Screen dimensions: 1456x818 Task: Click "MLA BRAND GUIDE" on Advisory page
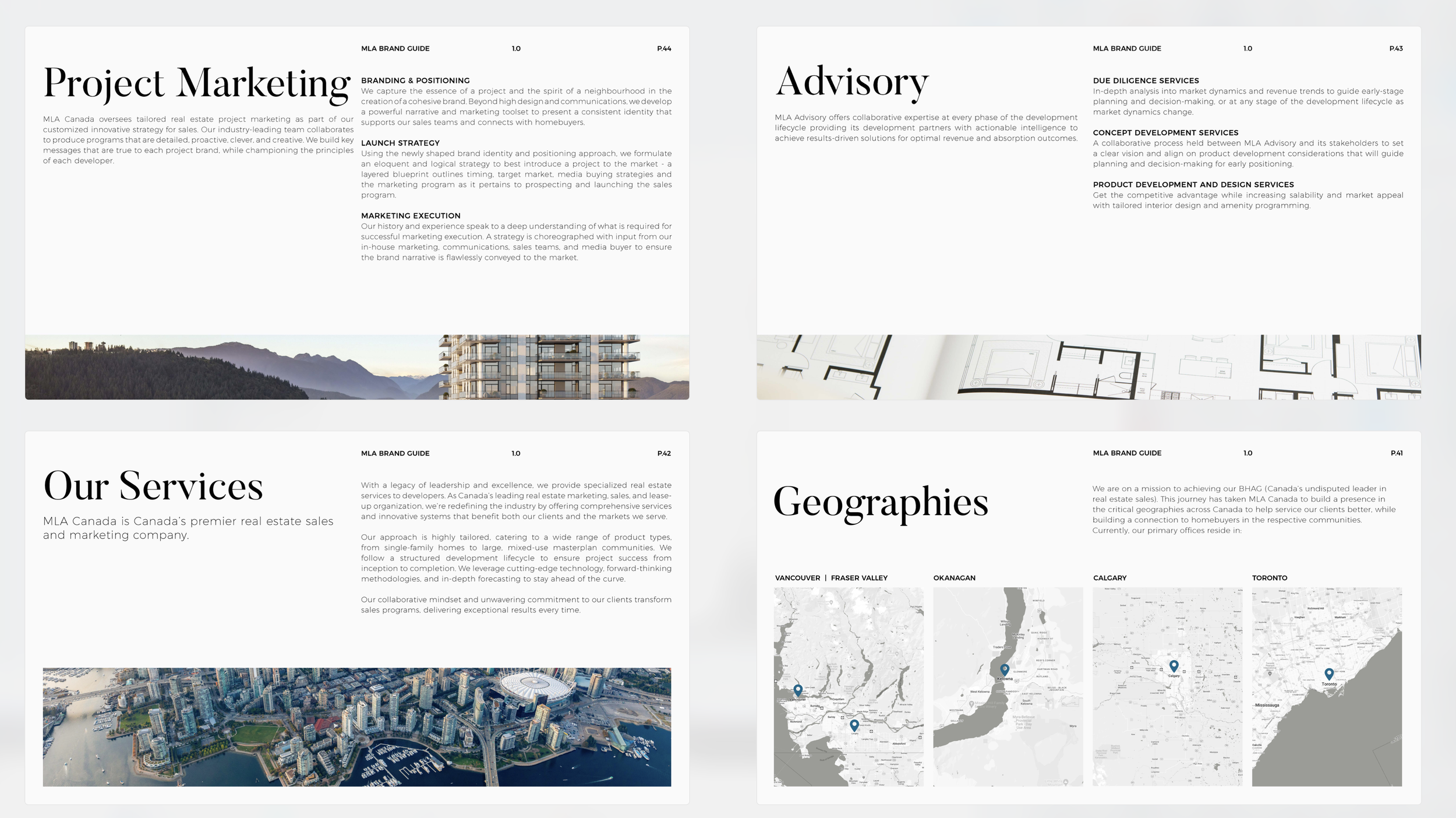(1127, 48)
